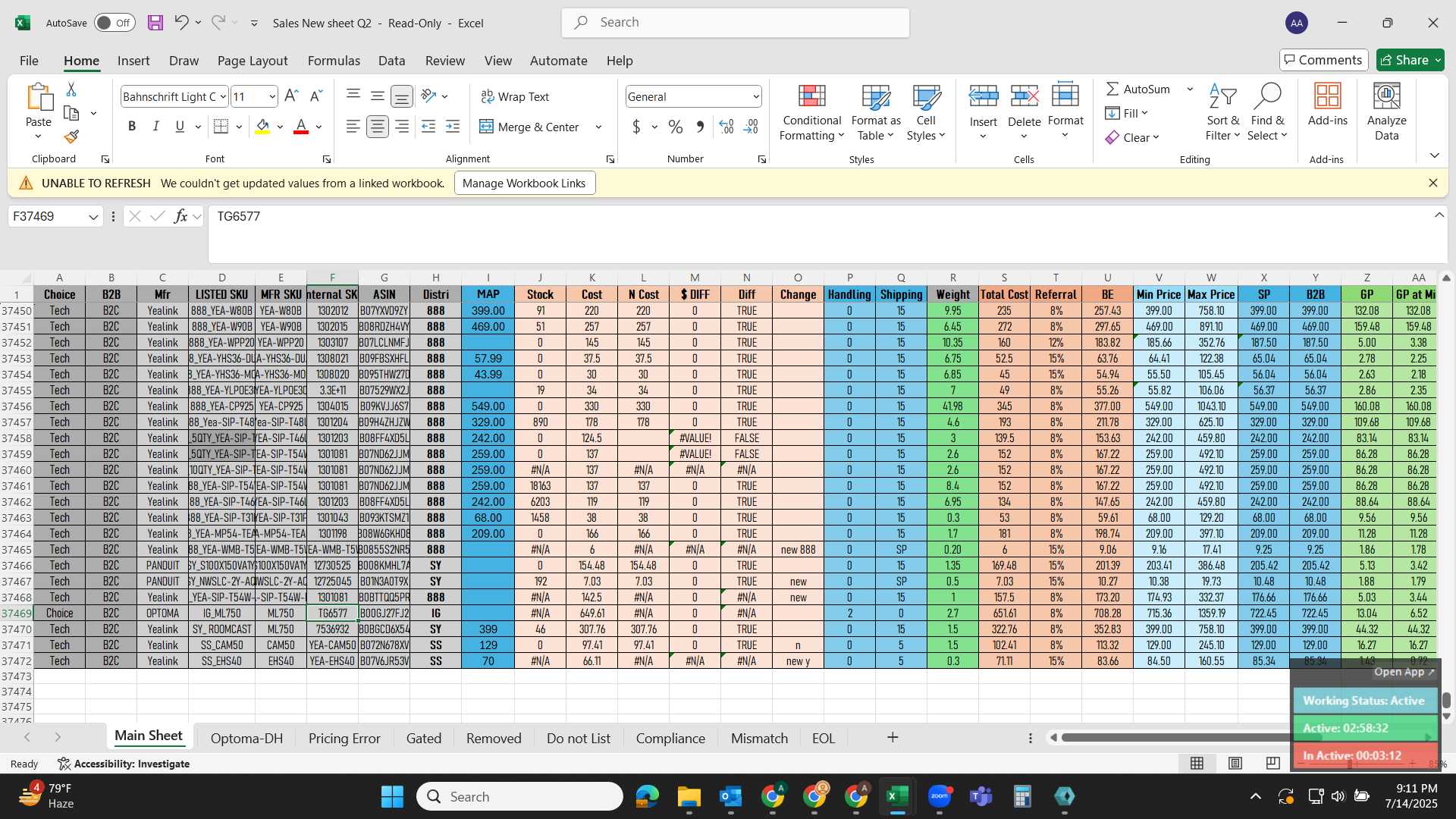Click the Share button

(1410, 60)
